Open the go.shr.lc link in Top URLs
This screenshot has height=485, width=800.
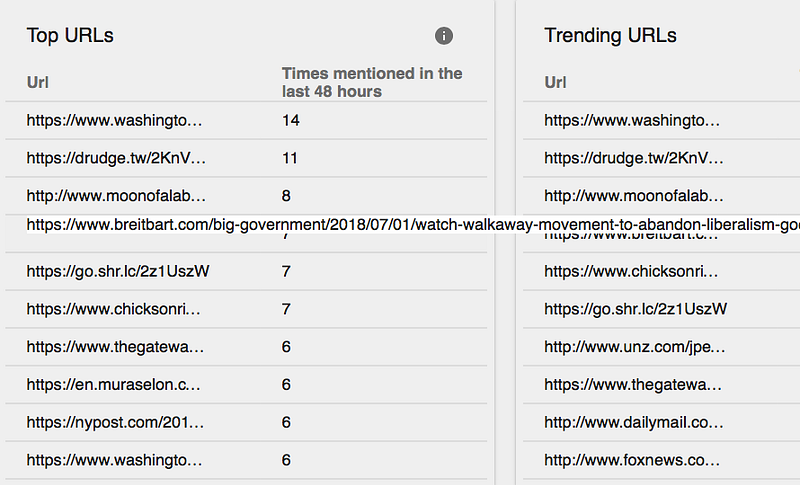pos(117,271)
